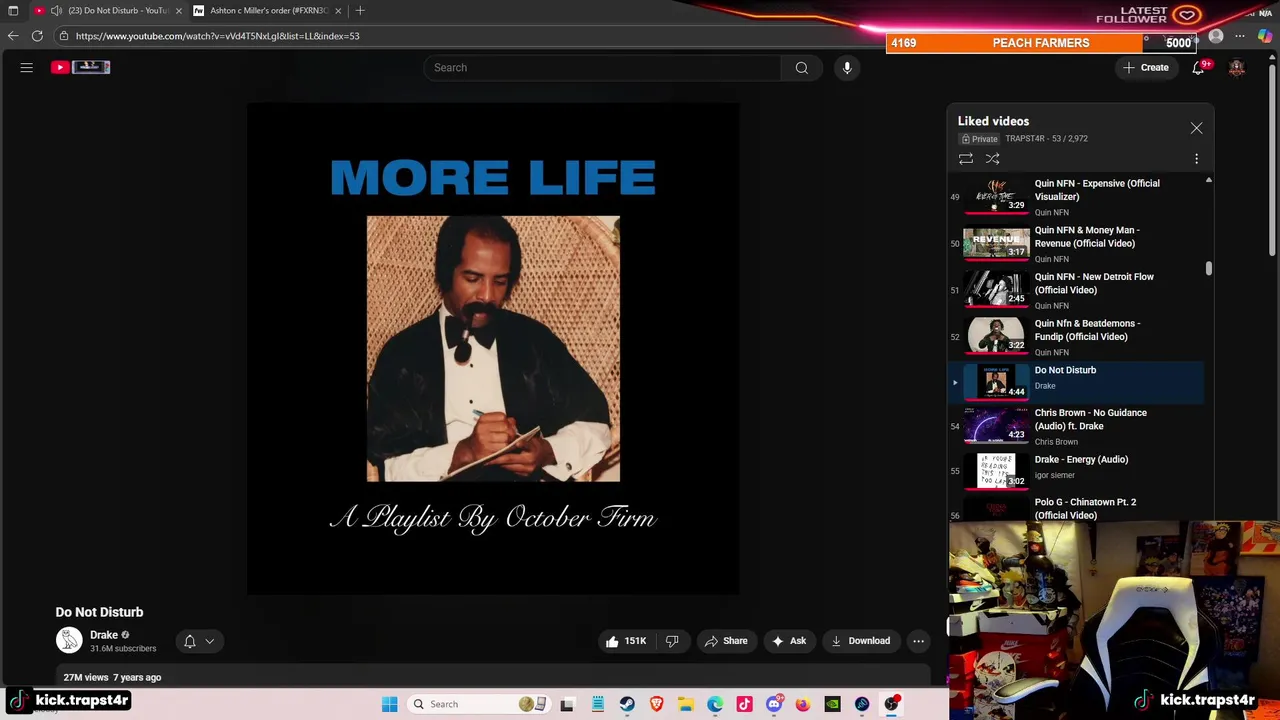Open Discord from the taskbar
1280x720 pixels.
click(x=774, y=704)
